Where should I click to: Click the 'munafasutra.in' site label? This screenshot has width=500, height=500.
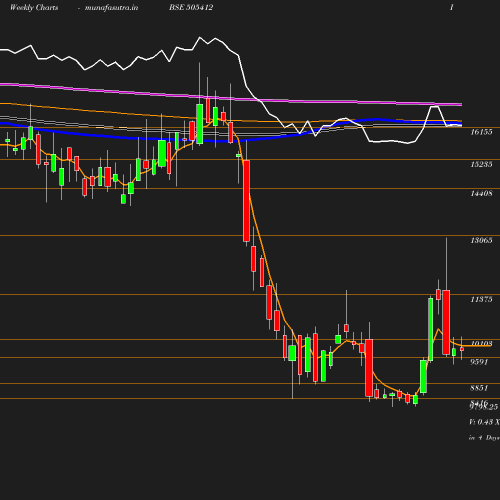[x=111, y=8]
